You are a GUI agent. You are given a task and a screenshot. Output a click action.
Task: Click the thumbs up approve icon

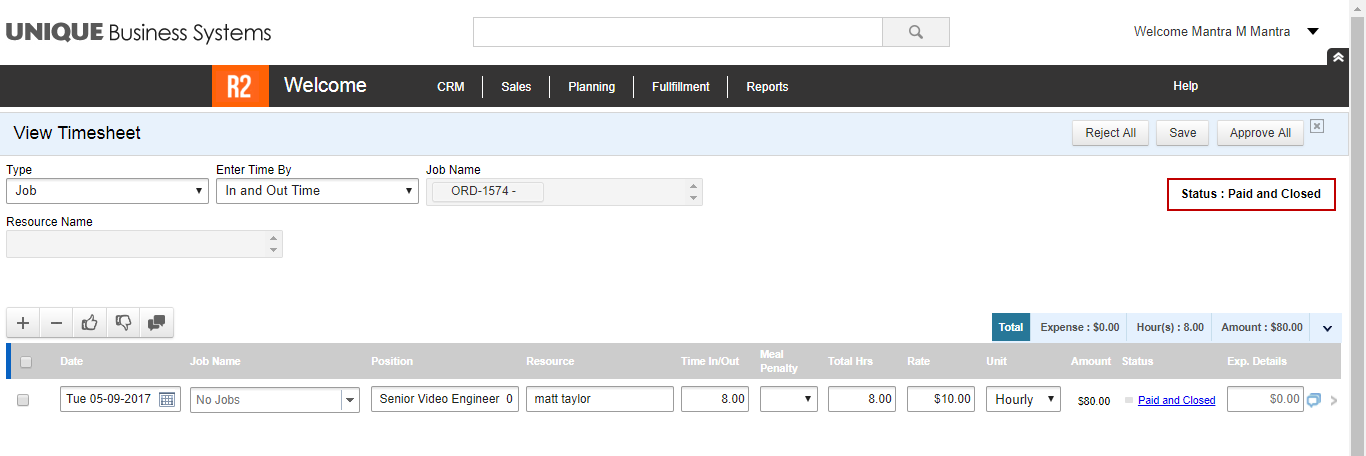90,323
